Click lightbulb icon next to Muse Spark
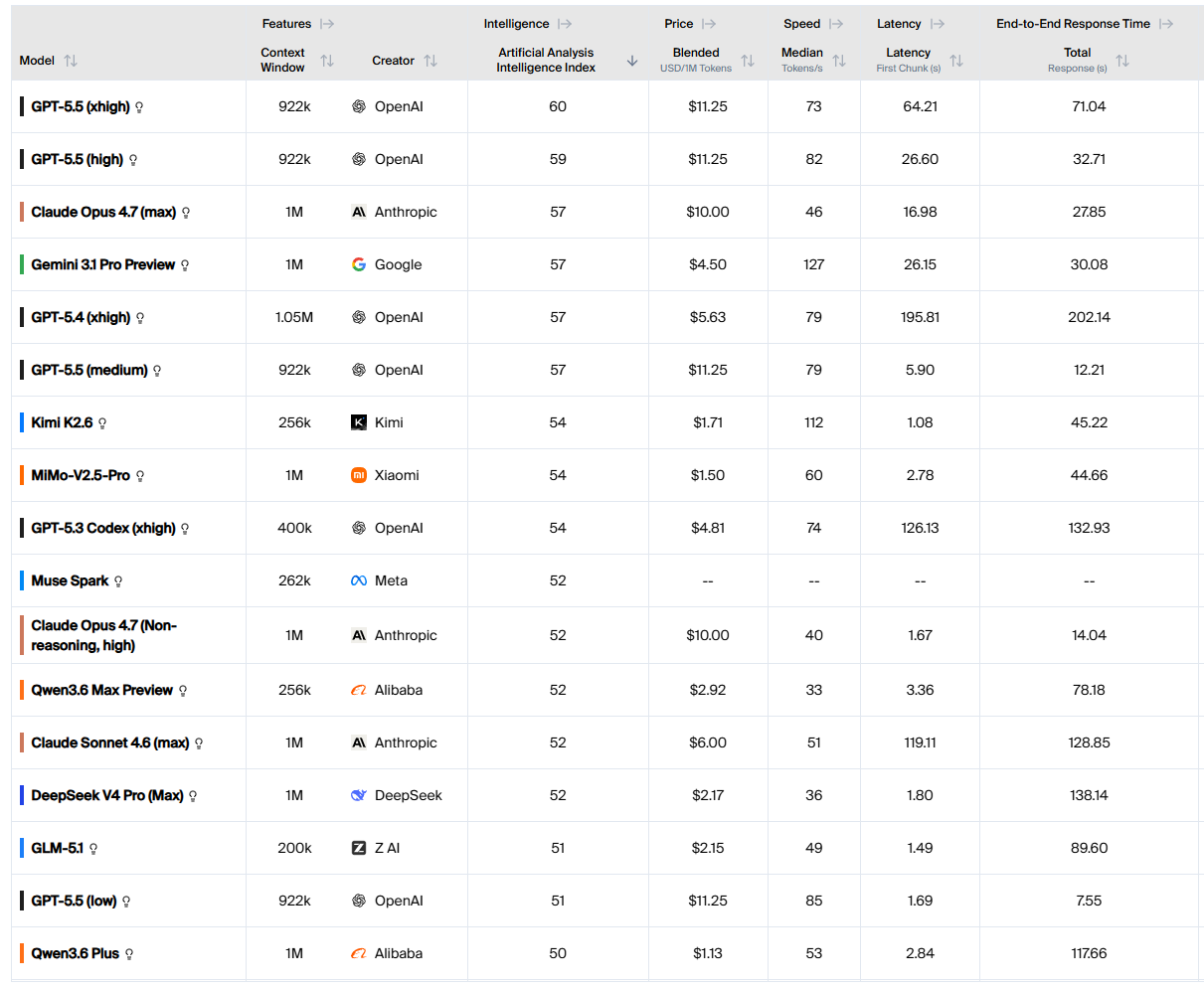Image resolution: width=1204 pixels, height=989 pixels. [118, 581]
